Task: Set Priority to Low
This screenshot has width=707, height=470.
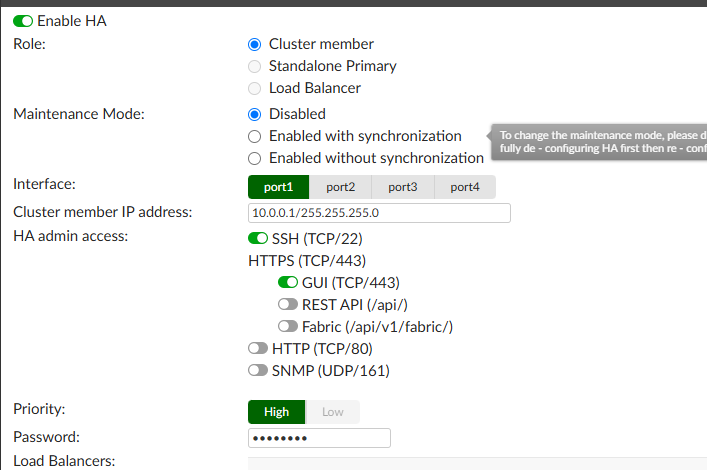Action: (332, 412)
